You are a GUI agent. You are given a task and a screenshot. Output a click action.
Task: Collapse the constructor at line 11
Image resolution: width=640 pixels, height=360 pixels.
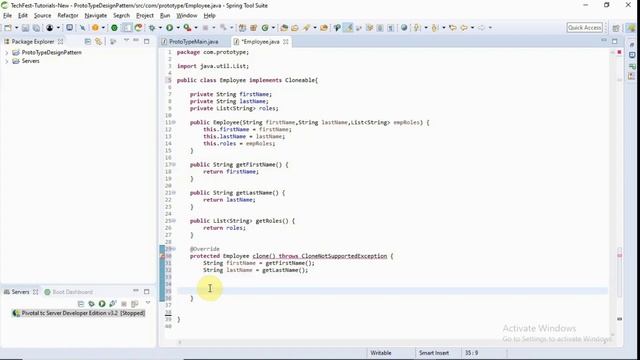[x=174, y=122]
